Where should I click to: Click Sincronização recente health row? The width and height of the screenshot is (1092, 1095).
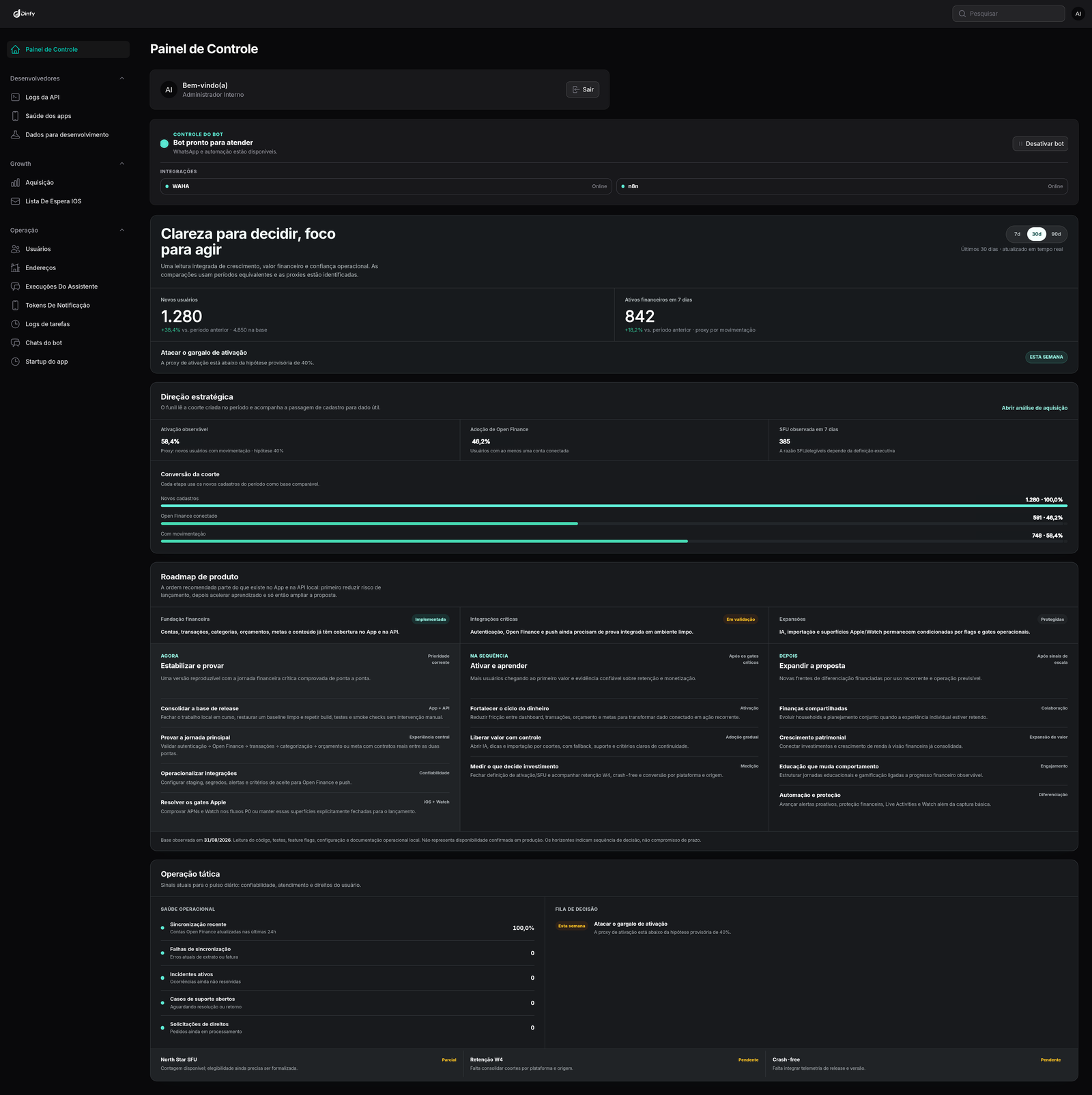tap(347, 928)
